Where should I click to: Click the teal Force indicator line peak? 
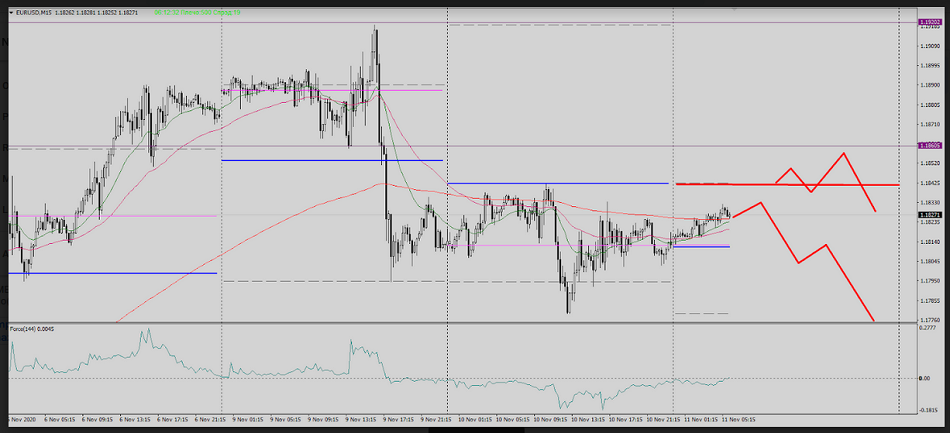click(x=146, y=331)
